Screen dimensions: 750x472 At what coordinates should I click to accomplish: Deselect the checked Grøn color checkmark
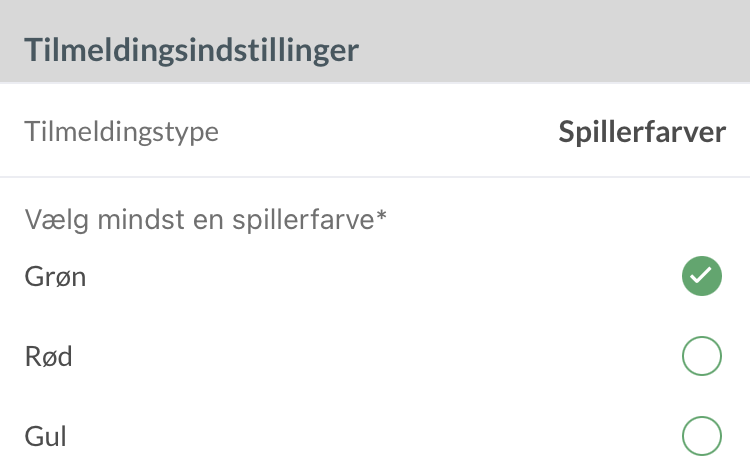tap(702, 276)
